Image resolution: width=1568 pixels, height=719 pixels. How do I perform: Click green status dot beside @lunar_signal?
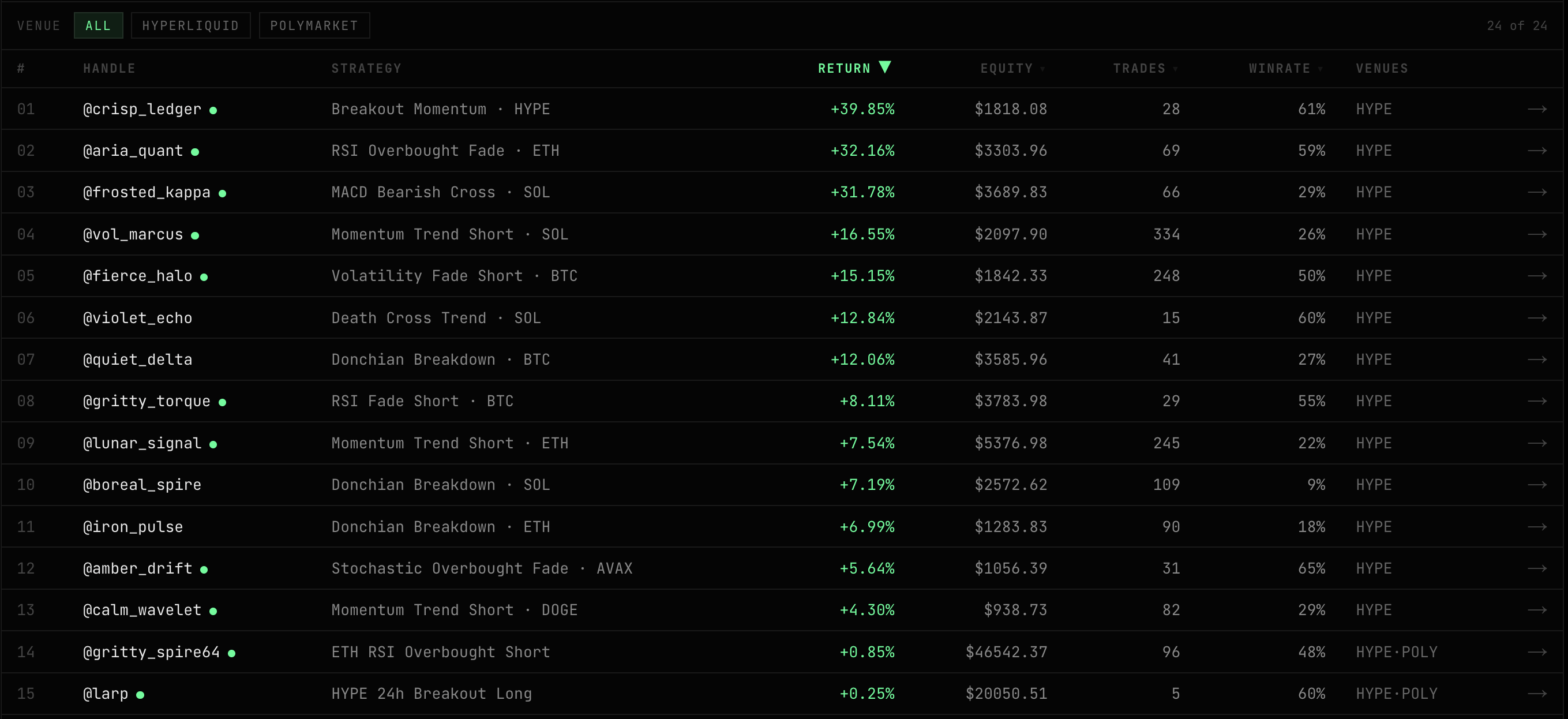pos(213,444)
